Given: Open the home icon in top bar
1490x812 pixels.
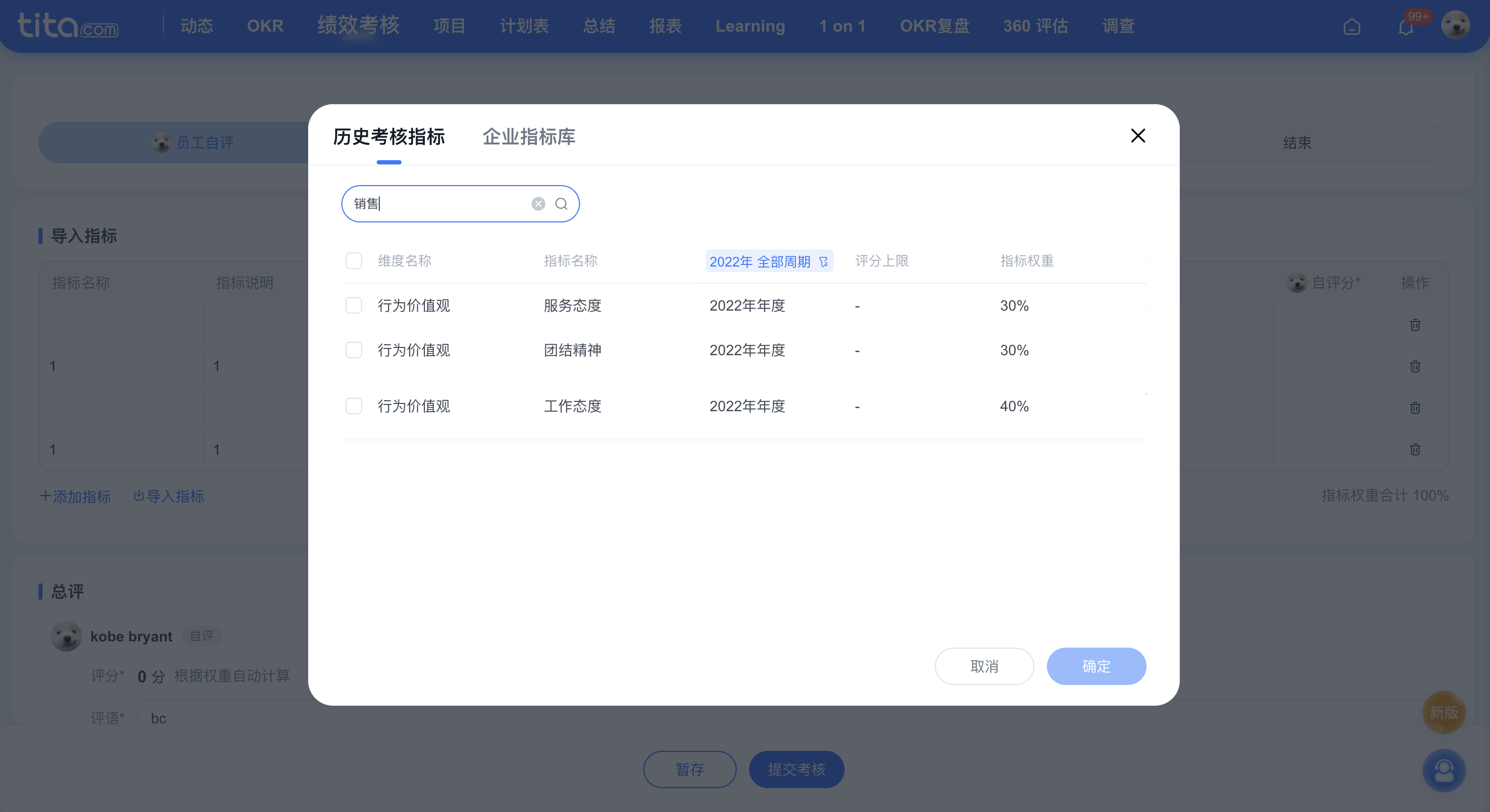Looking at the screenshot, I should [x=1352, y=26].
